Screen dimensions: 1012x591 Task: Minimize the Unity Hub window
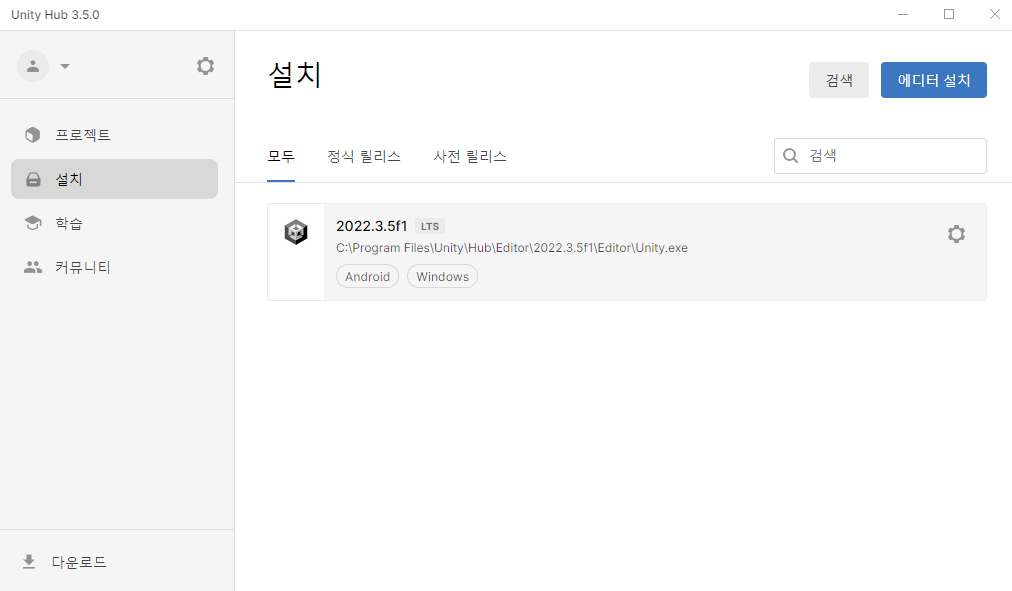(x=903, y=14)
